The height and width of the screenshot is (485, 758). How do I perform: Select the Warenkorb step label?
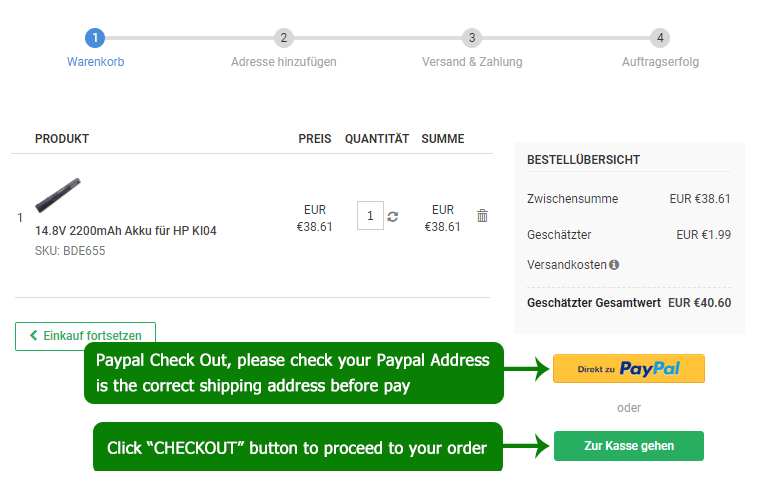[x=95, y=62]
